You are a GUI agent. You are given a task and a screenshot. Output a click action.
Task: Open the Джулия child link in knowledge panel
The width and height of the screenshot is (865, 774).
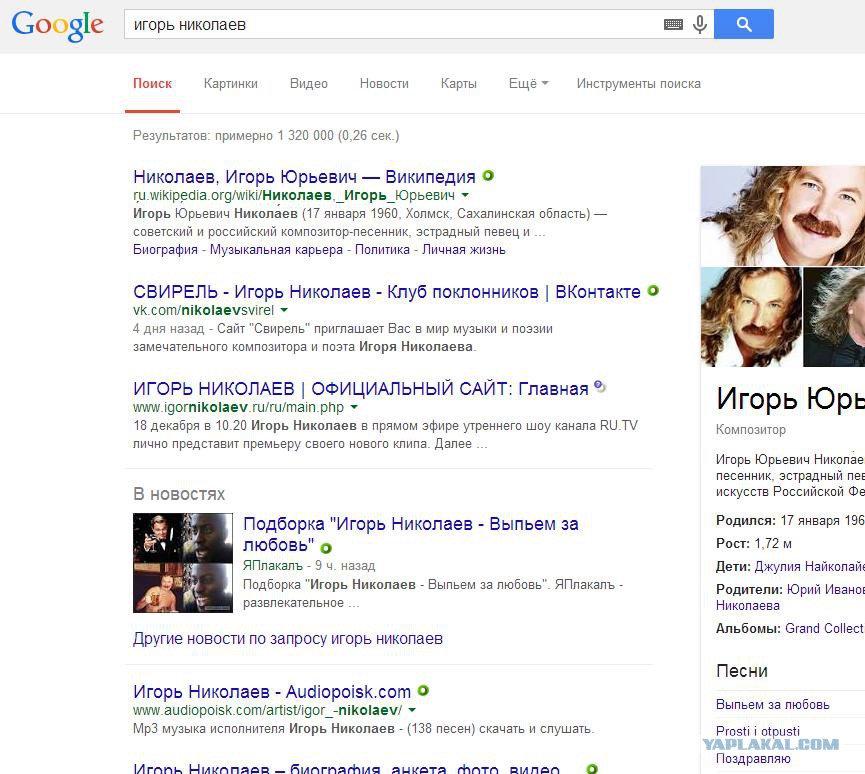809,567
